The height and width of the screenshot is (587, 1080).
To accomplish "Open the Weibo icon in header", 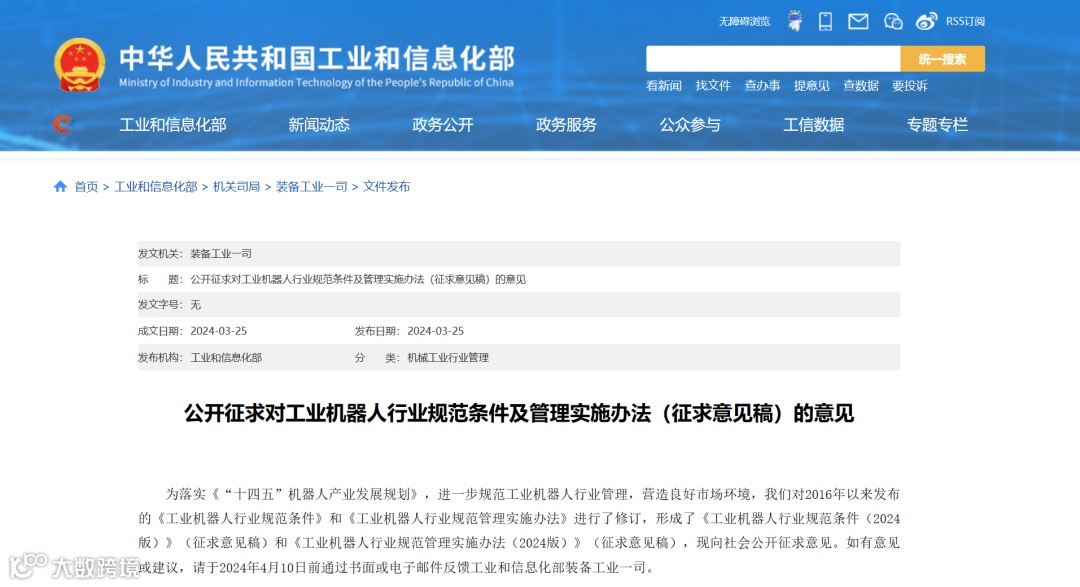I will click(x=926, y=21).
